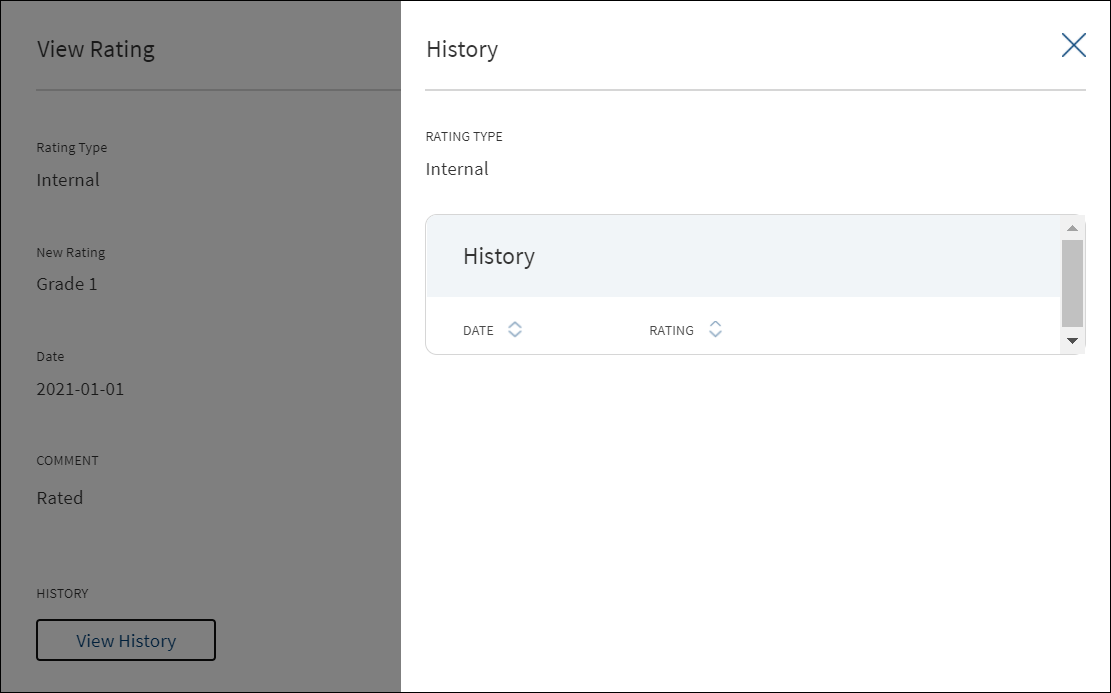Click the RATING TYPE label in History panel

click(x=464, y=136)
